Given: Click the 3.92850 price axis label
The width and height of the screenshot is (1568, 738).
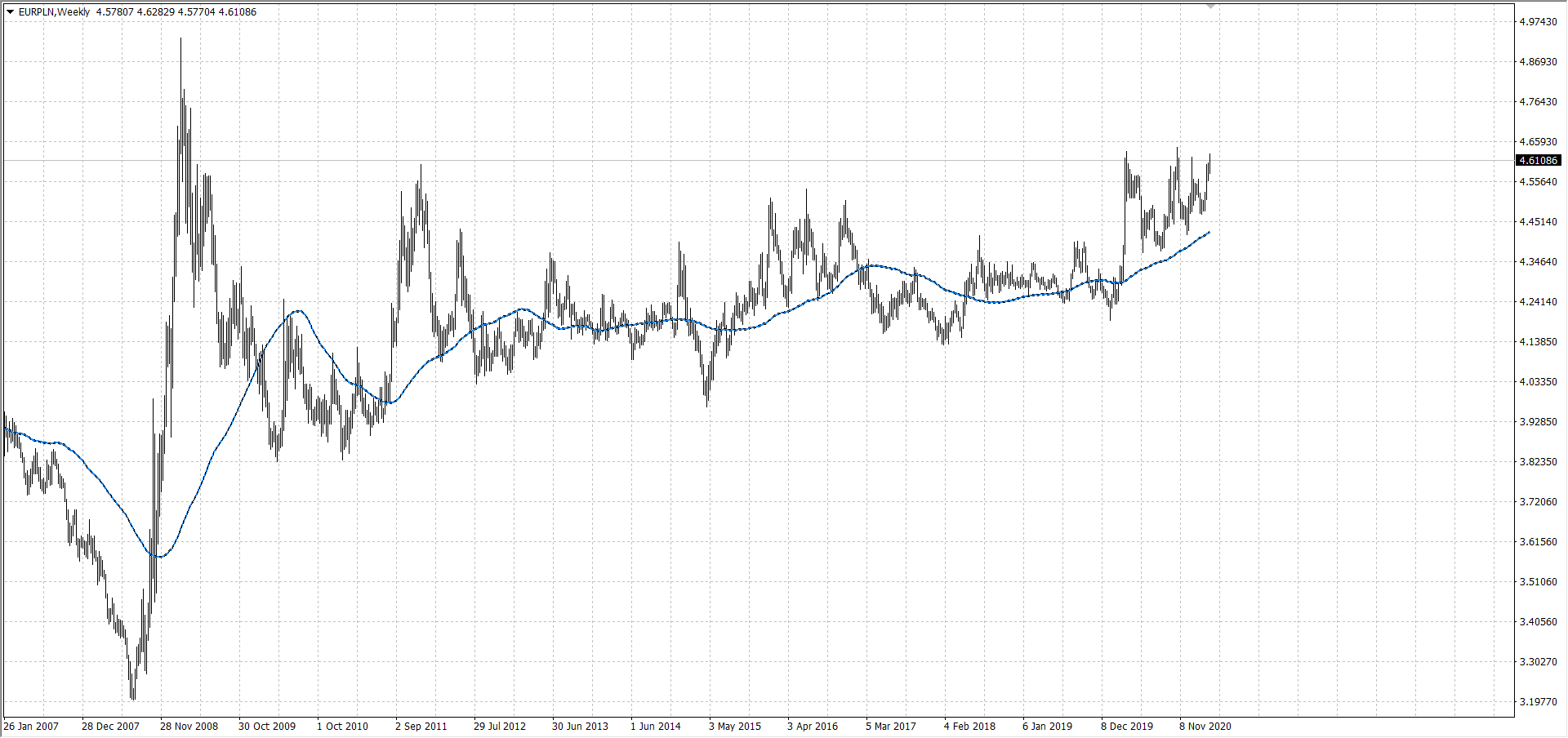Looking at the screenshot, I should tap(1538, 422).
